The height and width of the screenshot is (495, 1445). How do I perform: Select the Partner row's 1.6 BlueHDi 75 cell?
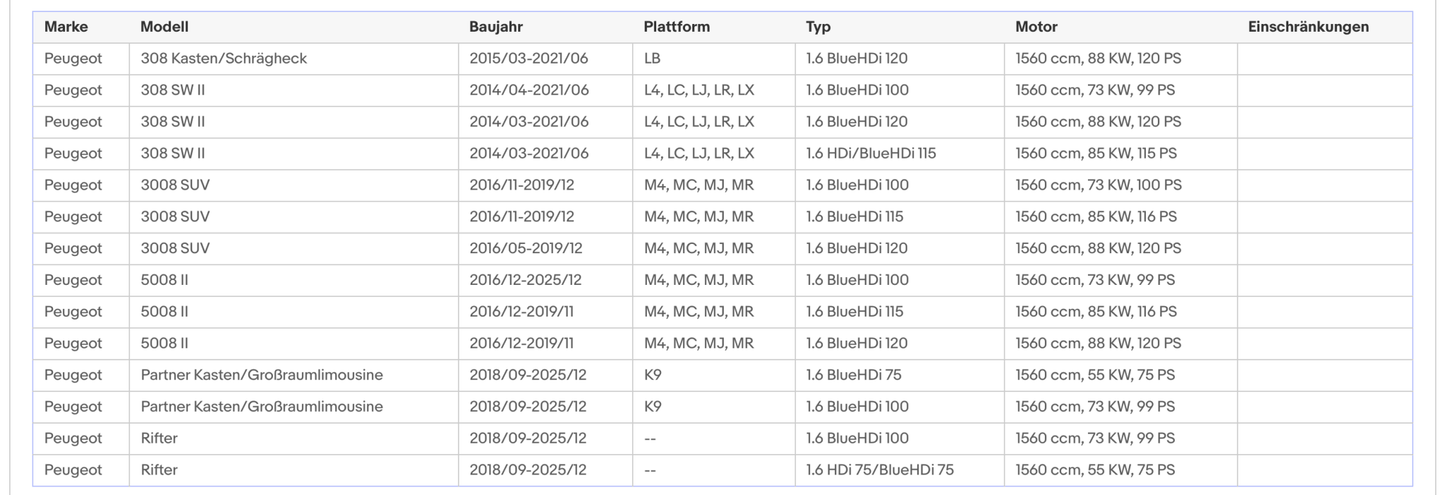(853, 375)
